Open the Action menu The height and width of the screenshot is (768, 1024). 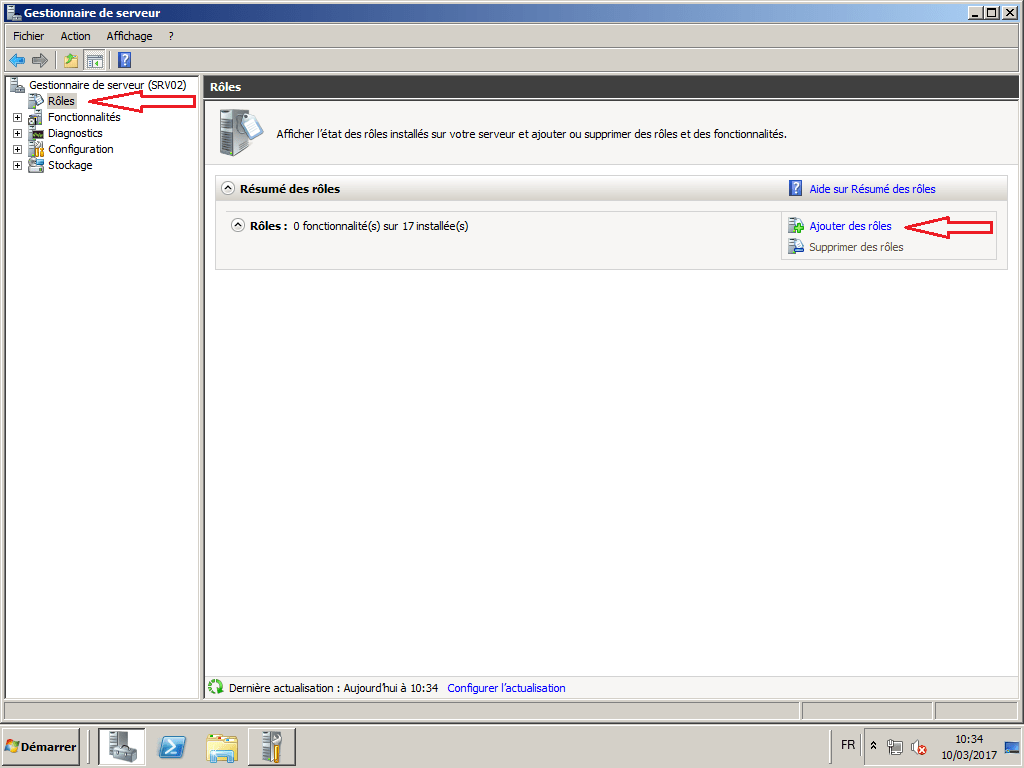(75, 35)
